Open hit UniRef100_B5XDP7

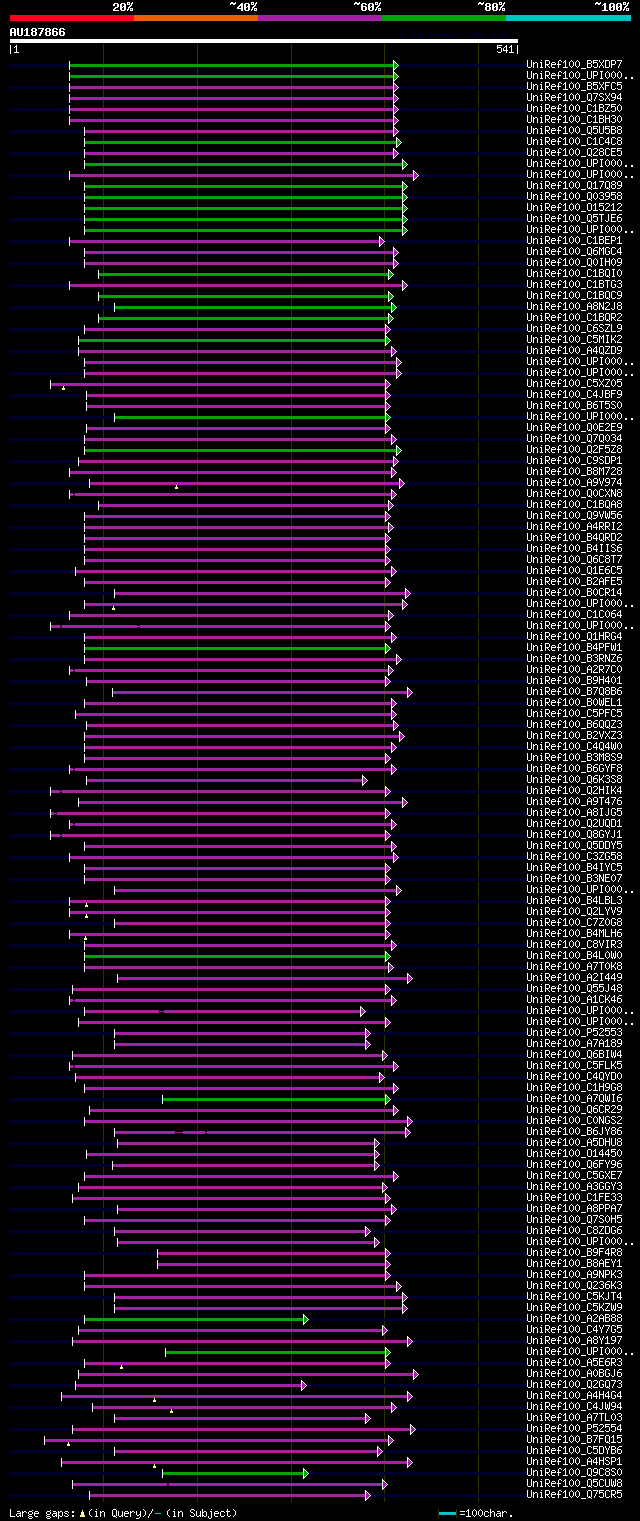coord(574,65)
